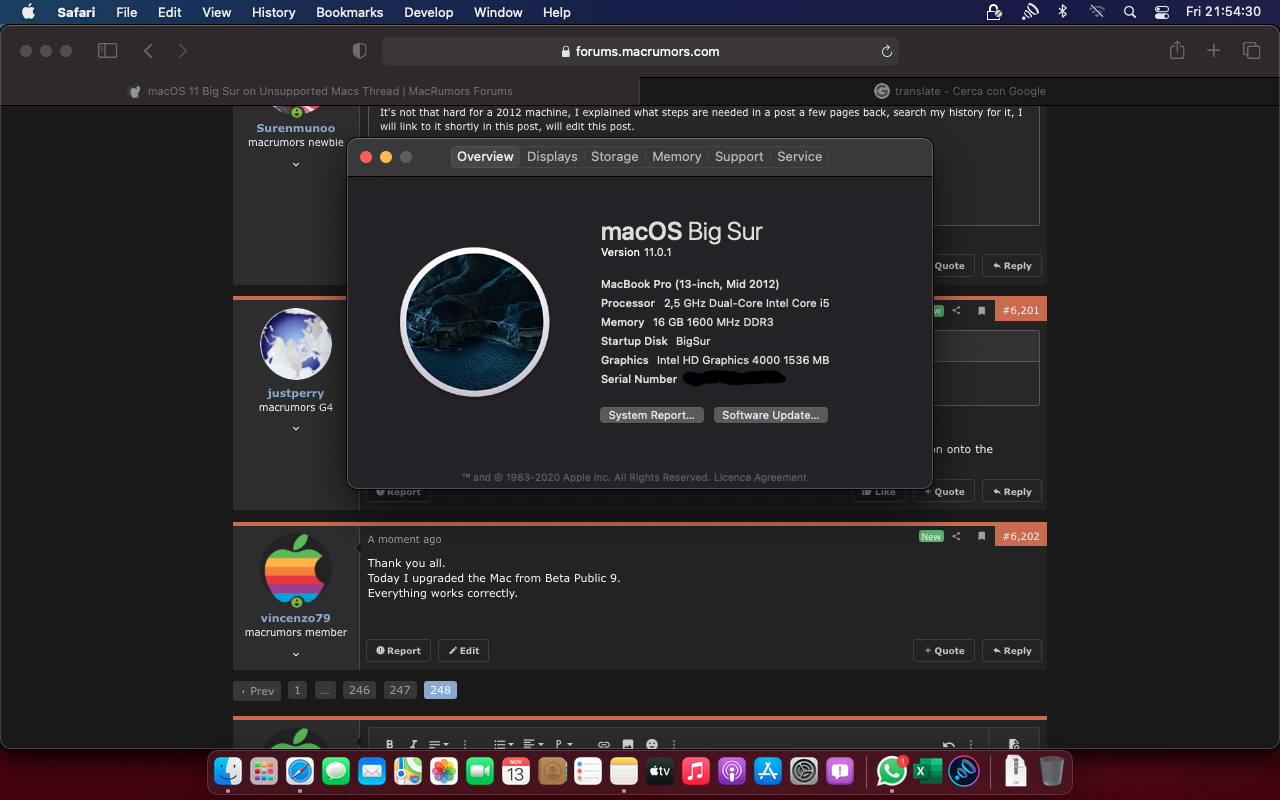Open the History menu in the menu bar
The width and height of the screenshot is (1280, 800).
tap(274, 12)
